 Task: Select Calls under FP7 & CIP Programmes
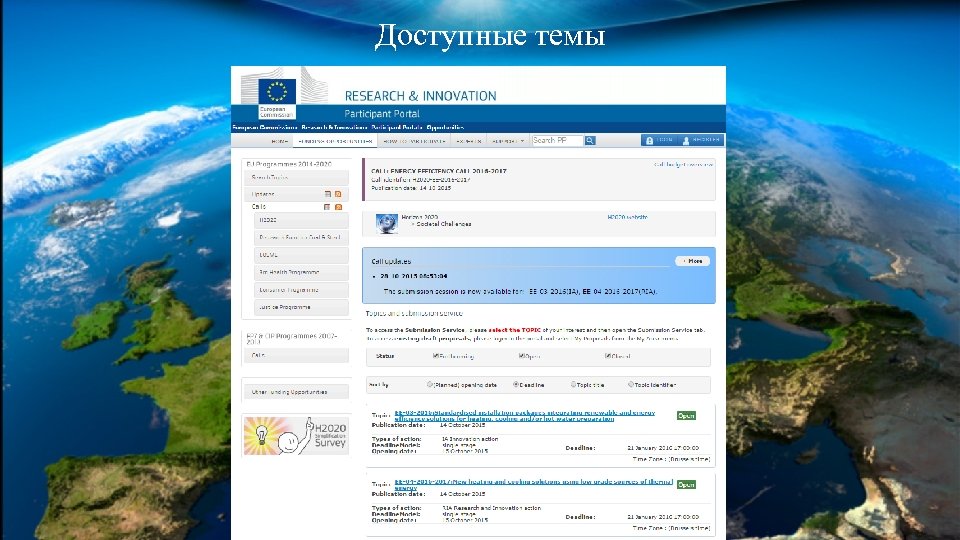297,355
